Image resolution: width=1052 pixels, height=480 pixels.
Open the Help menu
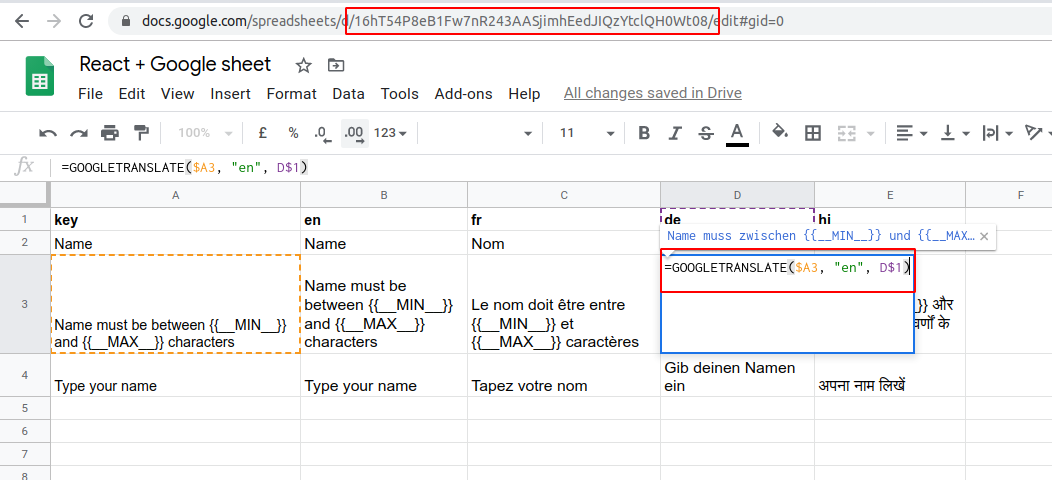(x=524, y=94)
